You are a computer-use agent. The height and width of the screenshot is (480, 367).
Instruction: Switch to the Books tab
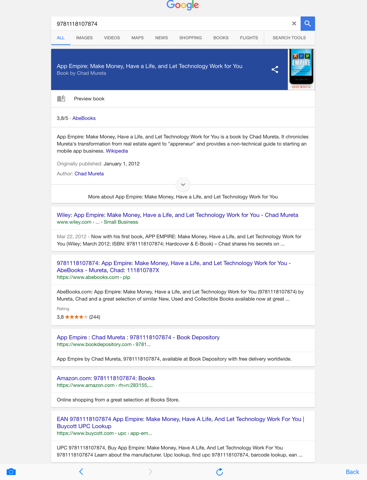tap(221, 38)
